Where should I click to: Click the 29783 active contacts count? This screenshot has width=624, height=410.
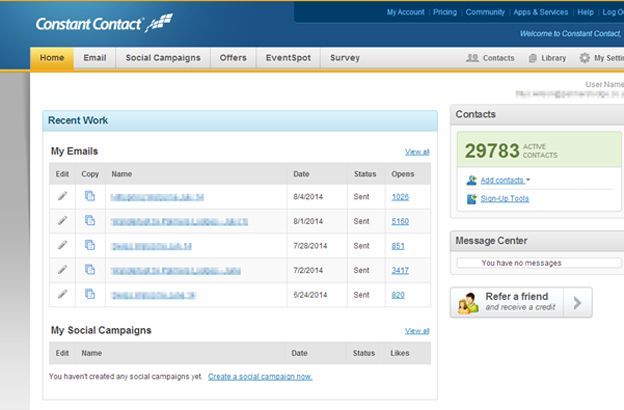(492, 151)
